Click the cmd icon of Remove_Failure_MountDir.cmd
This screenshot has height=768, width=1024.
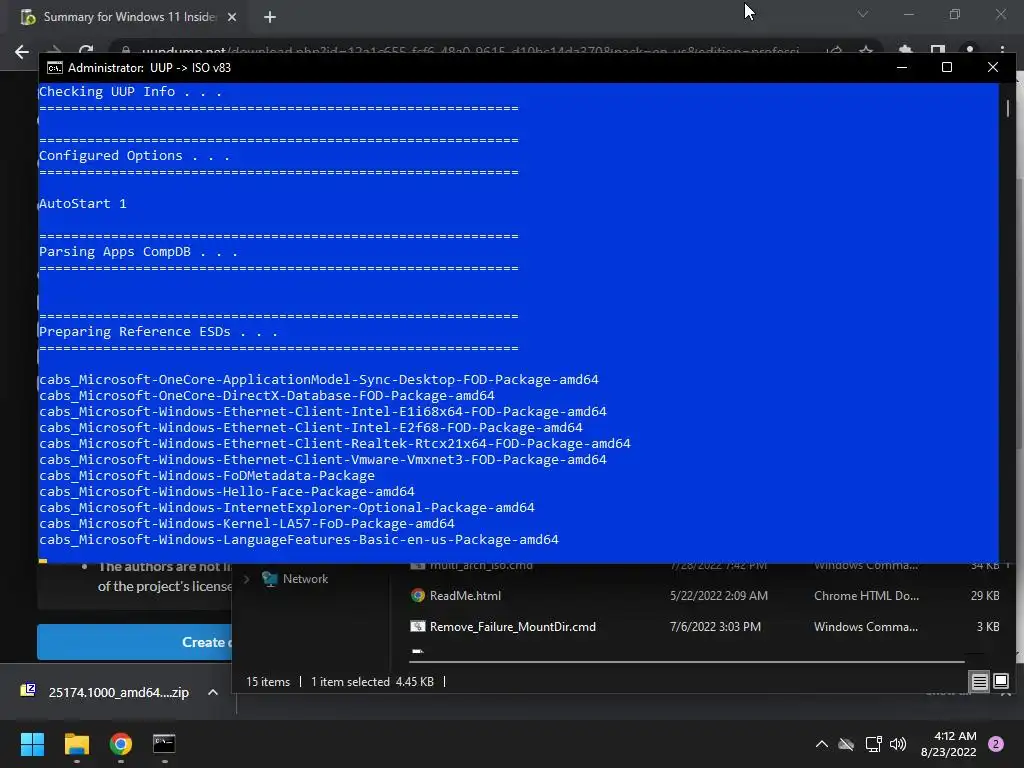tap(418, 627)
